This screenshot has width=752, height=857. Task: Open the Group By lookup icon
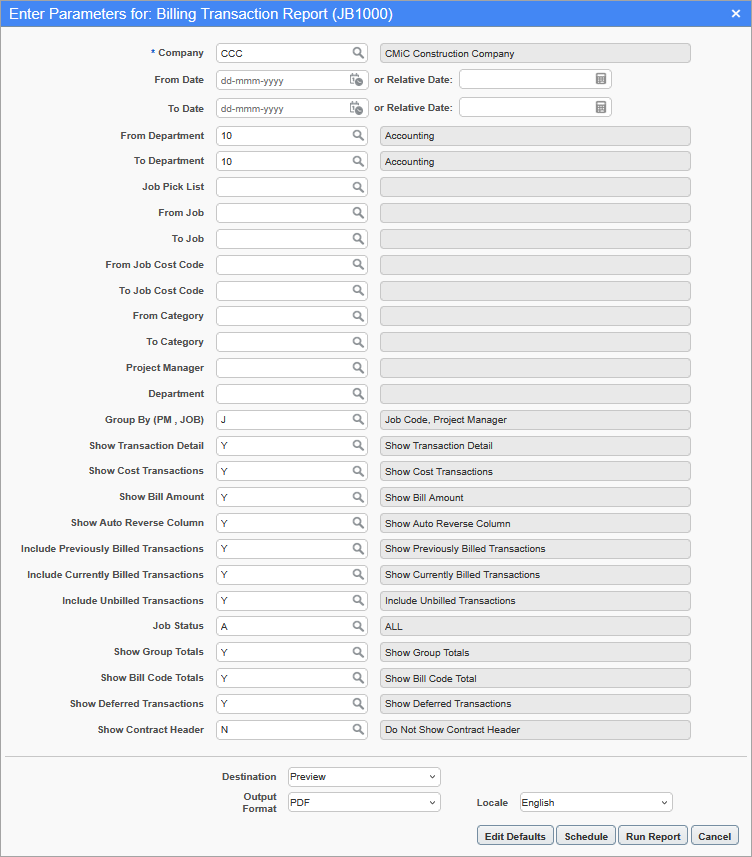tap(358, 419)
